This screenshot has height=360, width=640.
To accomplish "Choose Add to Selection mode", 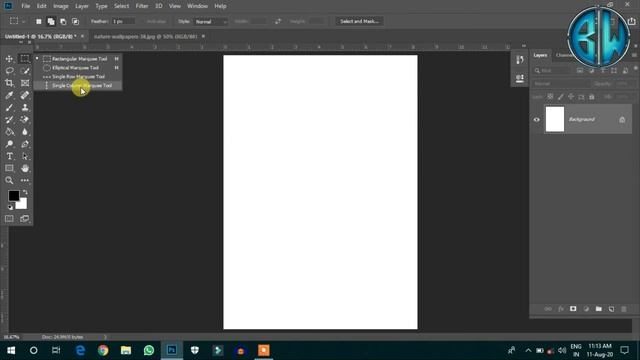I will point(51,21).
